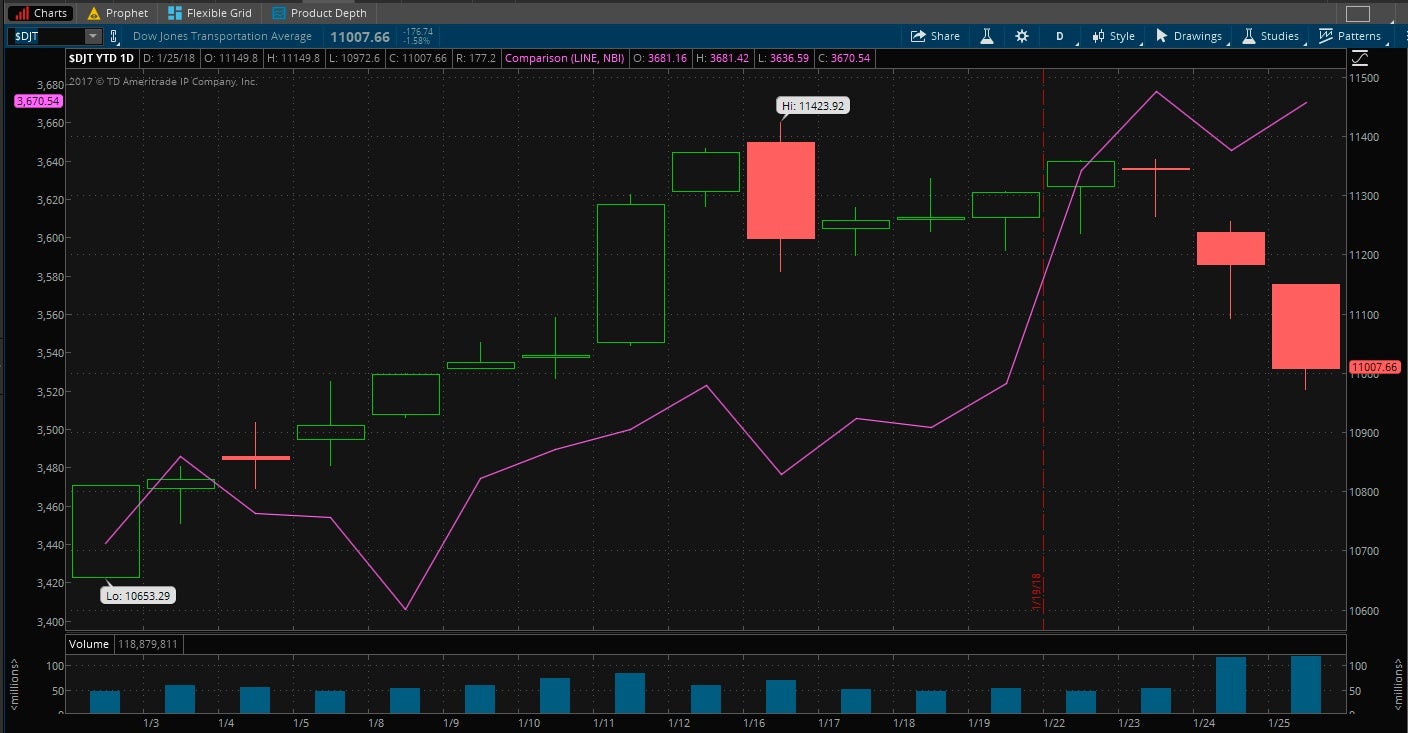Open the Drawings tools dropdown

tap(1189, 36)
